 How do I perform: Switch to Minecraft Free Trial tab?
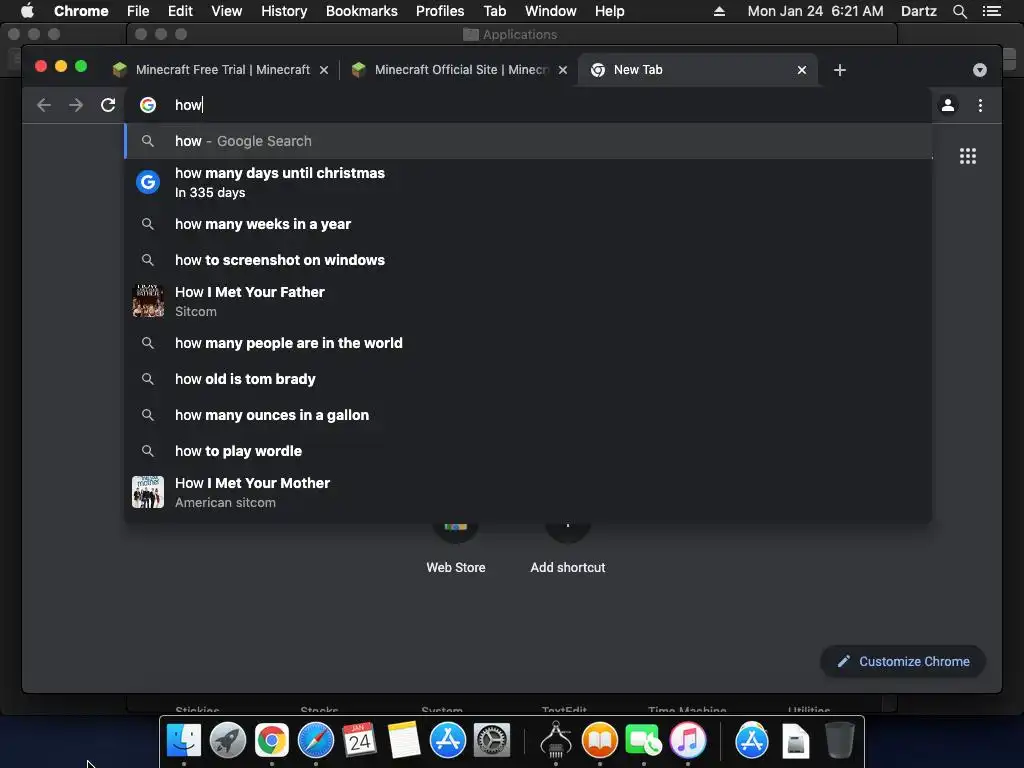tap(222, 70)
